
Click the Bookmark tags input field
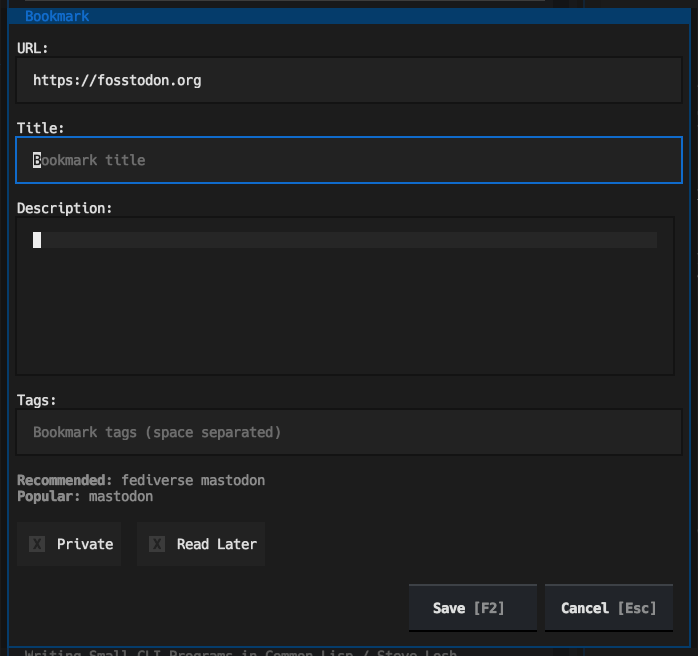tap(348, 432)
